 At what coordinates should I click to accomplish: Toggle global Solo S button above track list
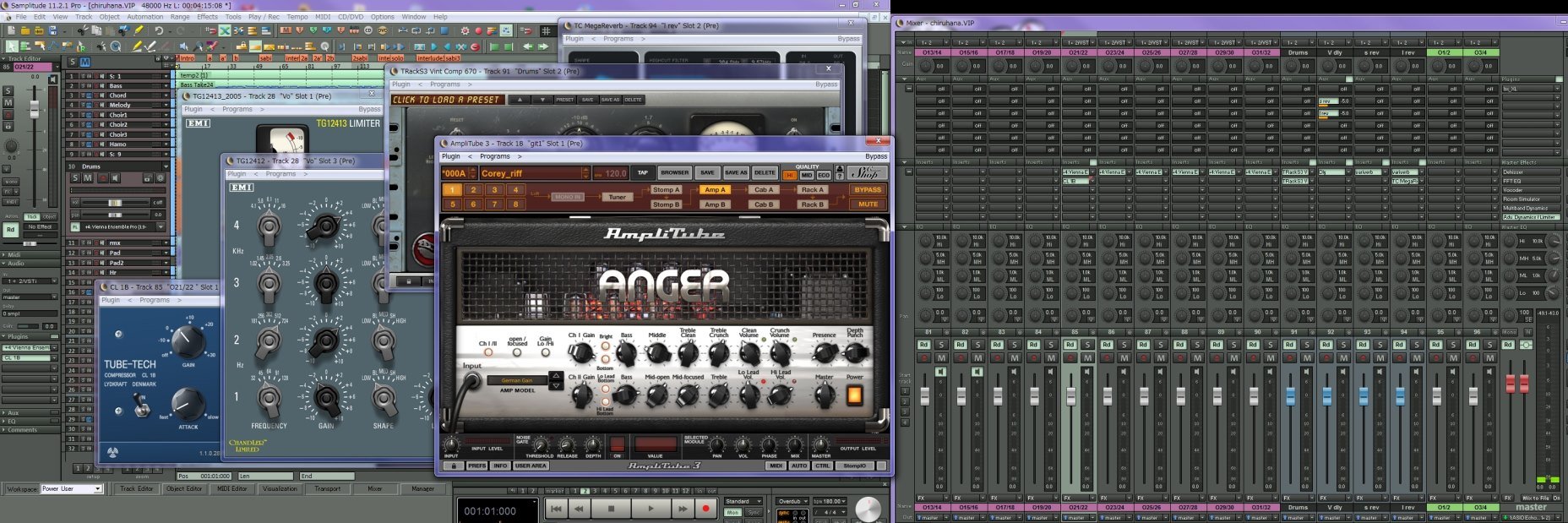point(73,62)
